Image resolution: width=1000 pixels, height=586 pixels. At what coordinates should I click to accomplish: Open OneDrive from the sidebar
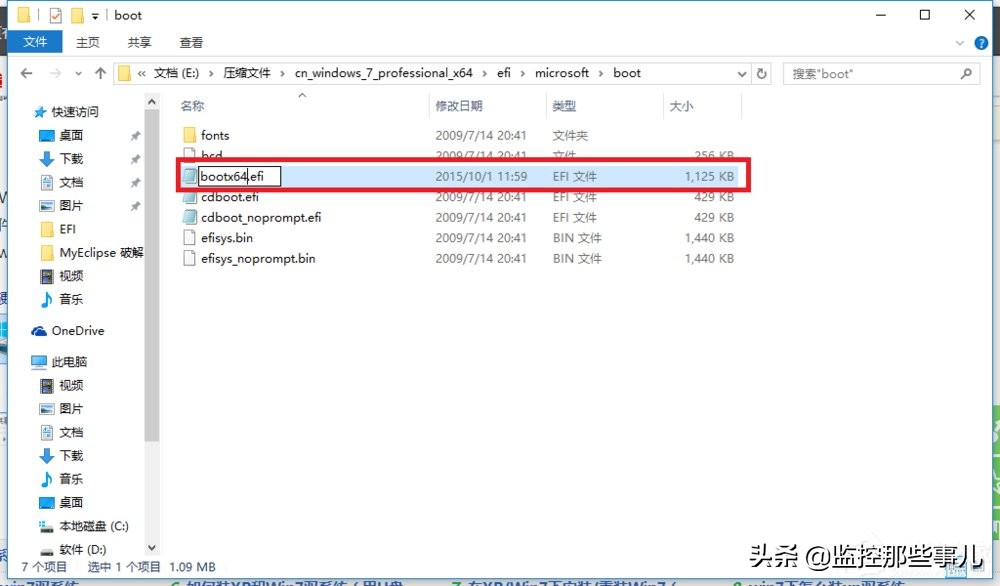pos(74,330)
